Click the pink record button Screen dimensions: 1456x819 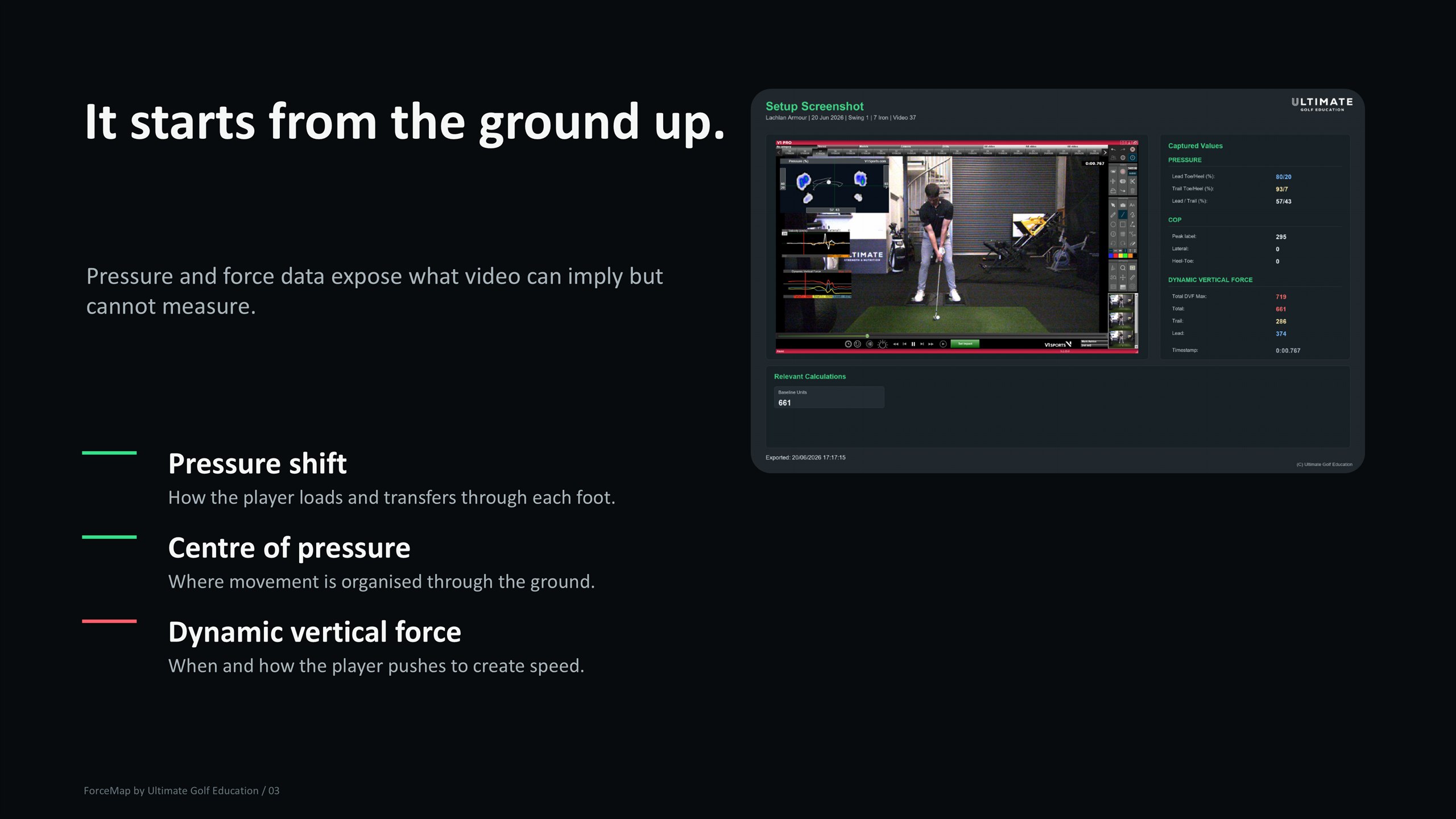(x=1123, y=171)
